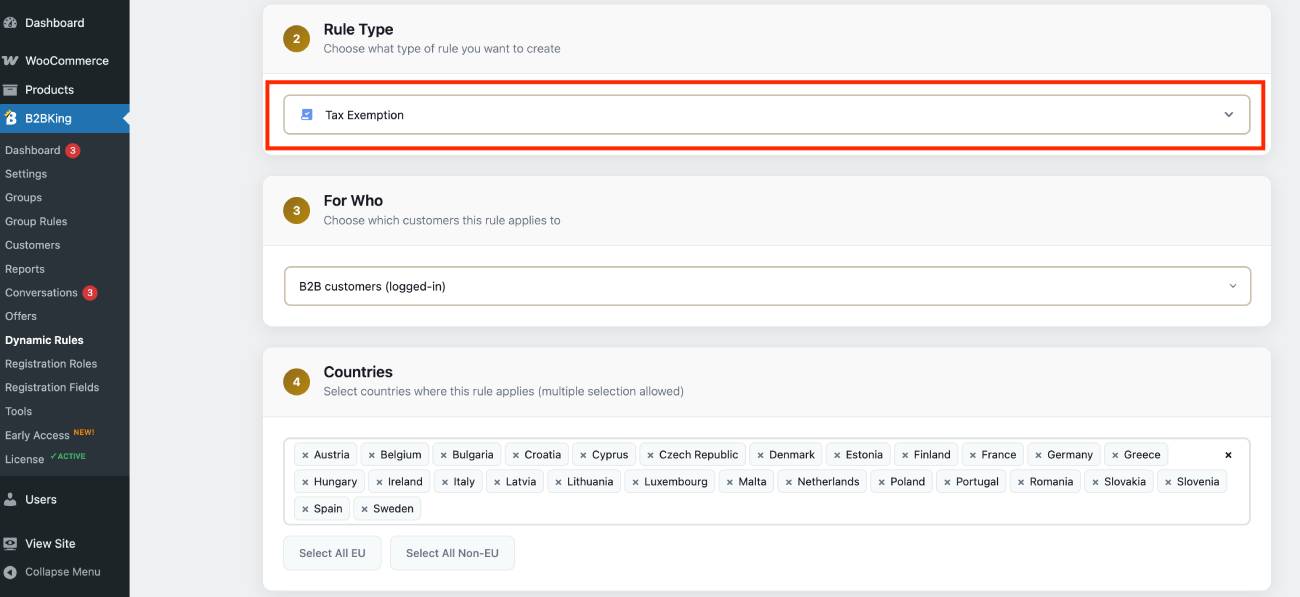
Task: Click the chevron on Rule Type selector
Action: coord(1229,115)
